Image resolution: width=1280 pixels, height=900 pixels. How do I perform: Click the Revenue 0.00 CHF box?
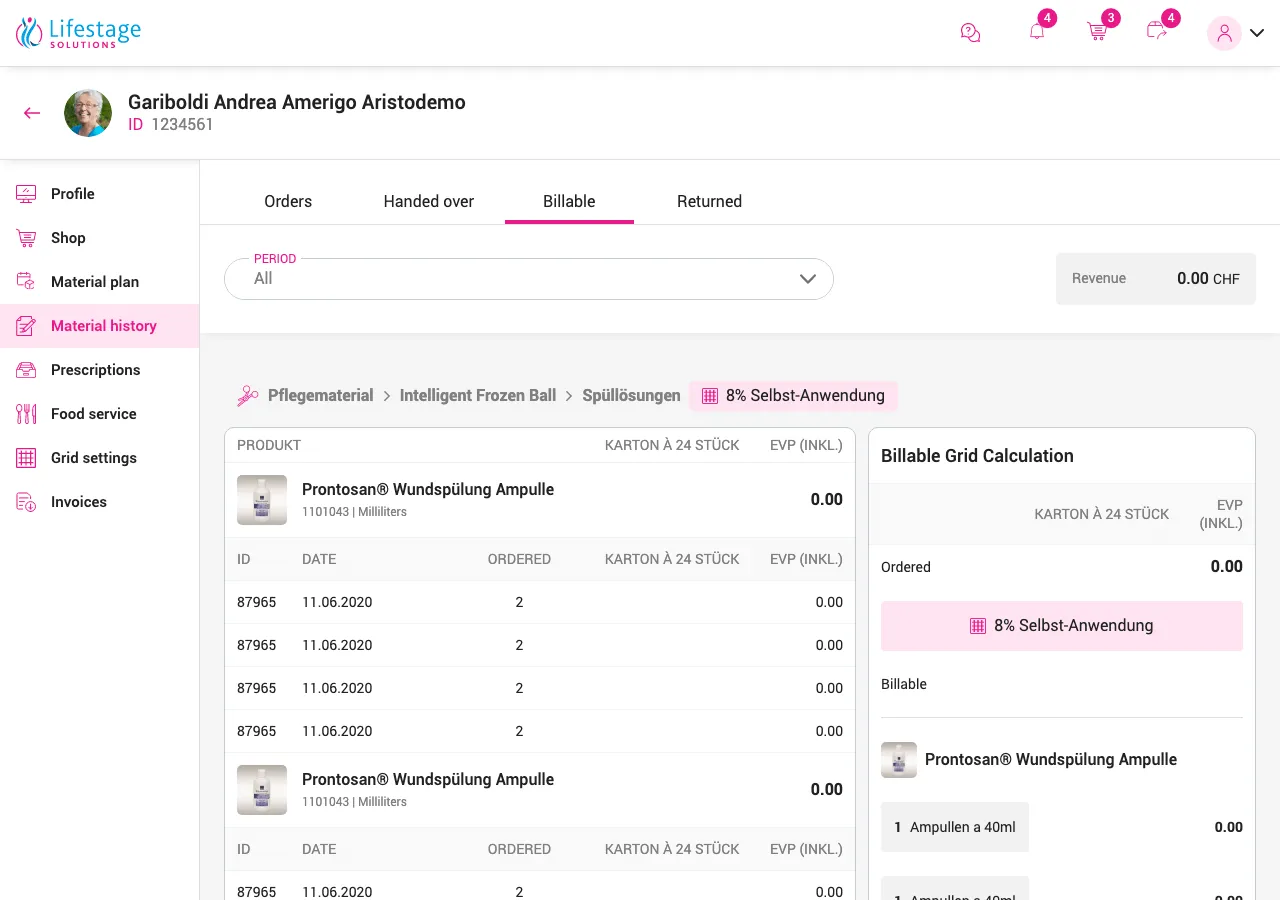click(x=1156, y=279)
